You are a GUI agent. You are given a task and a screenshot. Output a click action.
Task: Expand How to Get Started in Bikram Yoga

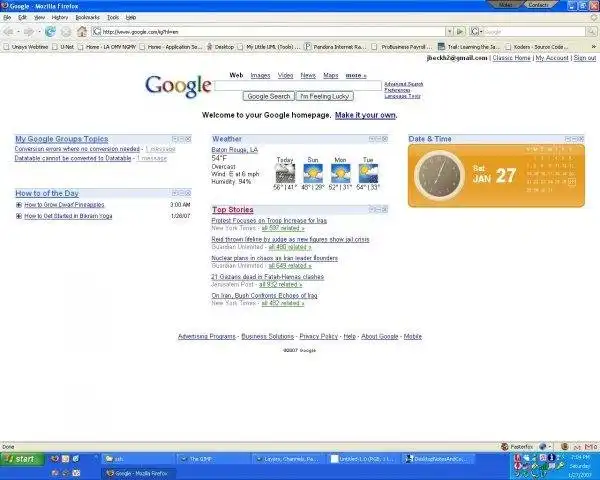[x=19, y=216]
